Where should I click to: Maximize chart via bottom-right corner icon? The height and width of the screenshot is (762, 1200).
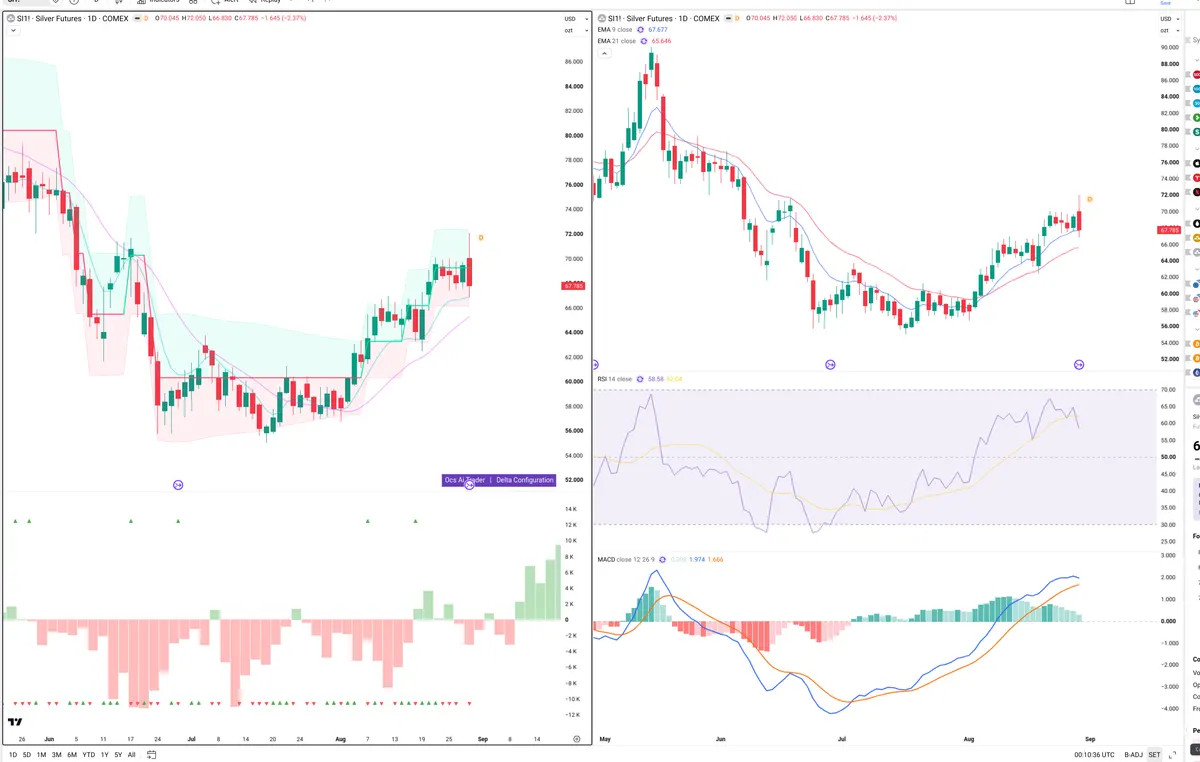(x=1171, y=754)
